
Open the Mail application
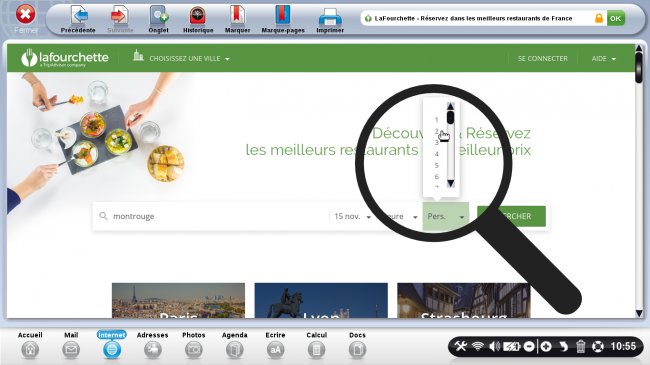(x=71, y=345)
